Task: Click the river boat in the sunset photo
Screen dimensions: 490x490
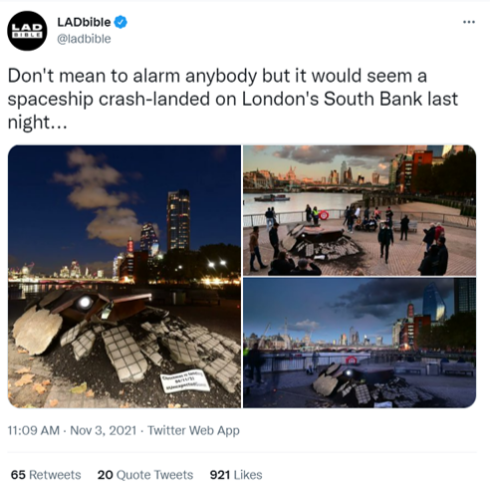Action: 272,198
